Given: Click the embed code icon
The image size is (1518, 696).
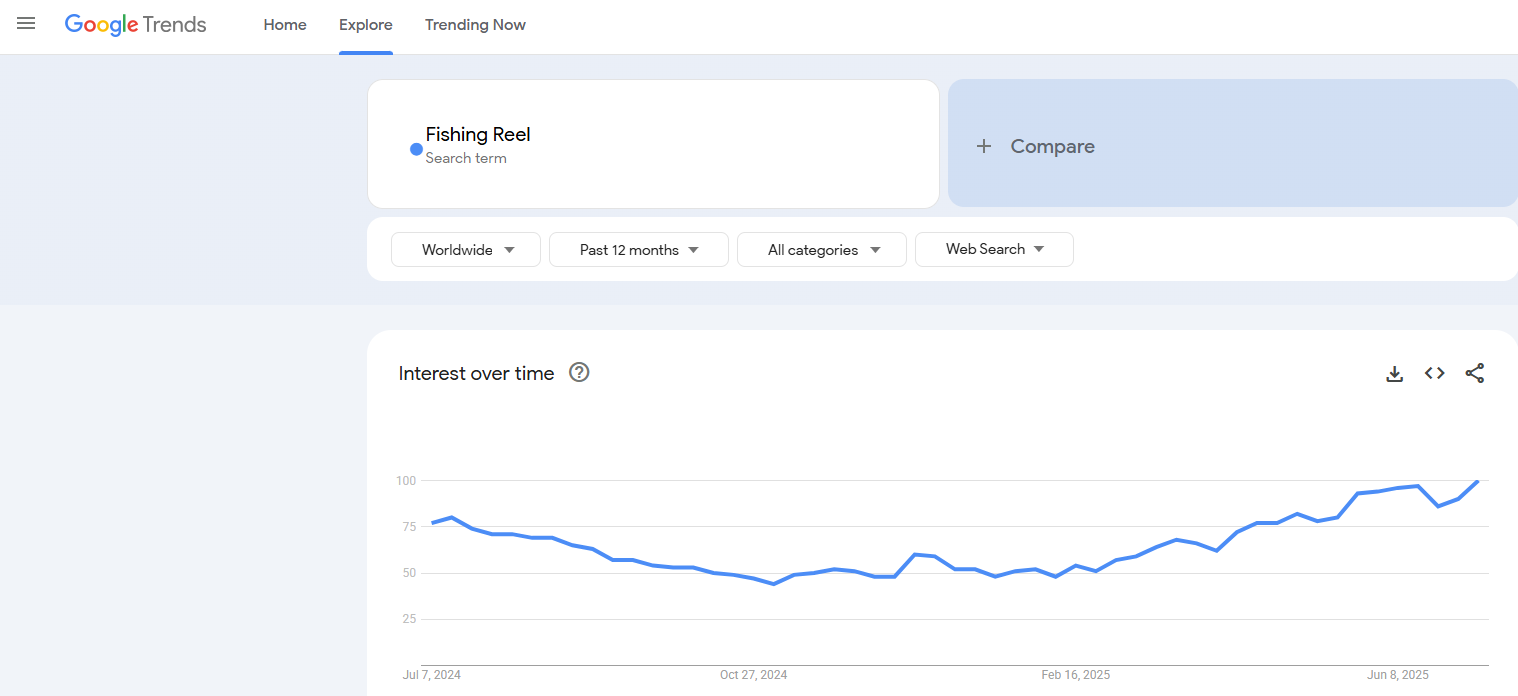Looking at the screenshot, I should click(1434, 373).
